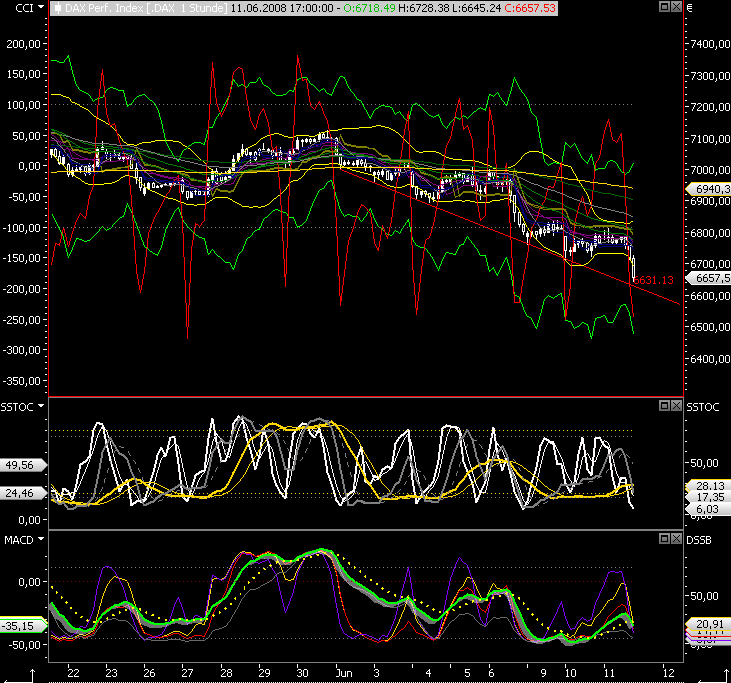Click the 150,00 CCI axis label
Screen dimensions: 731x683
point(23,74)
